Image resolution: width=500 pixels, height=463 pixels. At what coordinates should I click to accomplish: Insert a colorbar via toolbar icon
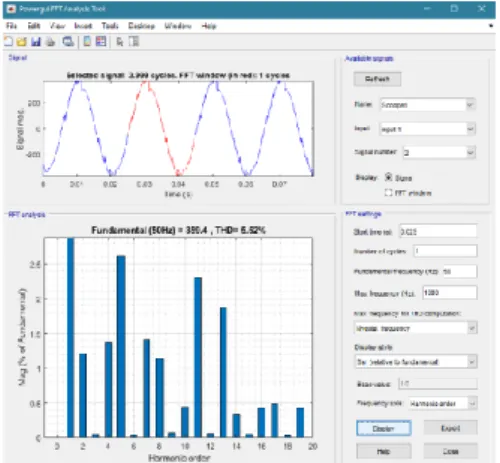[87, 41]
